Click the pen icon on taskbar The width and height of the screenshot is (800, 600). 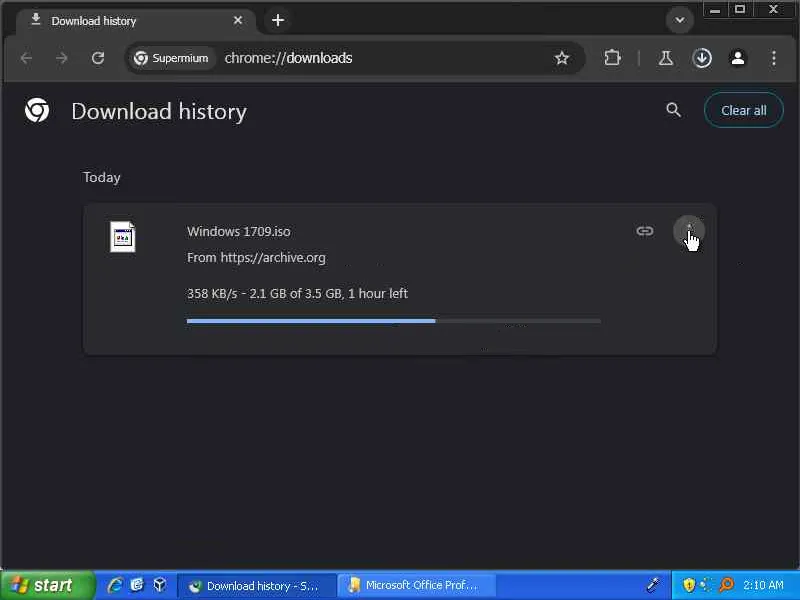(x=653, y=585)
